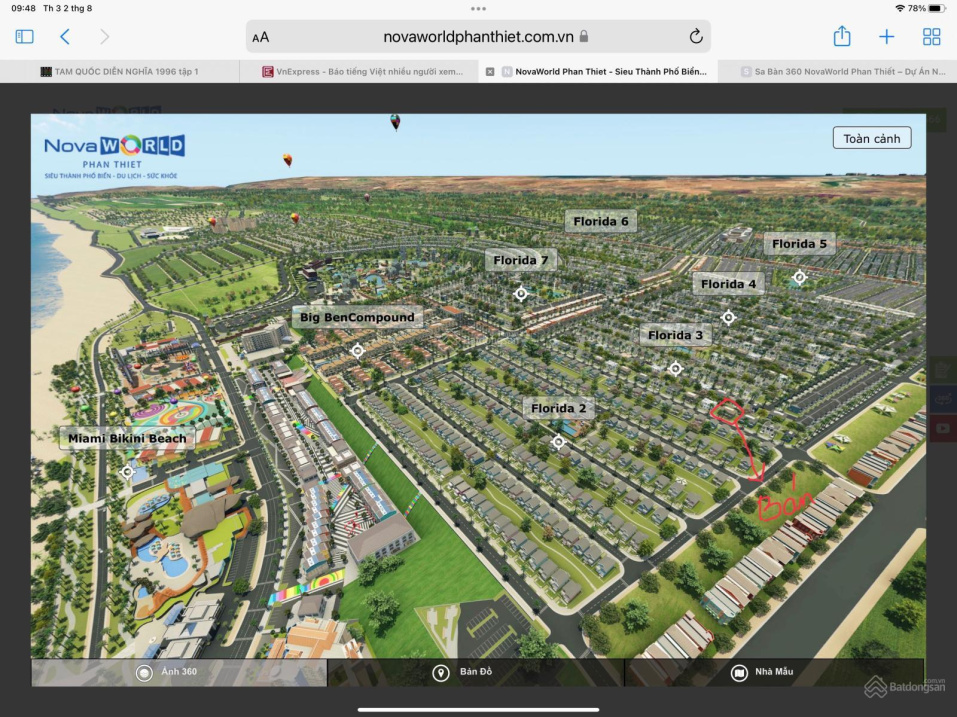
Task: Click the Toàn cảnh button
Action: pyautogui.click(x=872, y=138)
